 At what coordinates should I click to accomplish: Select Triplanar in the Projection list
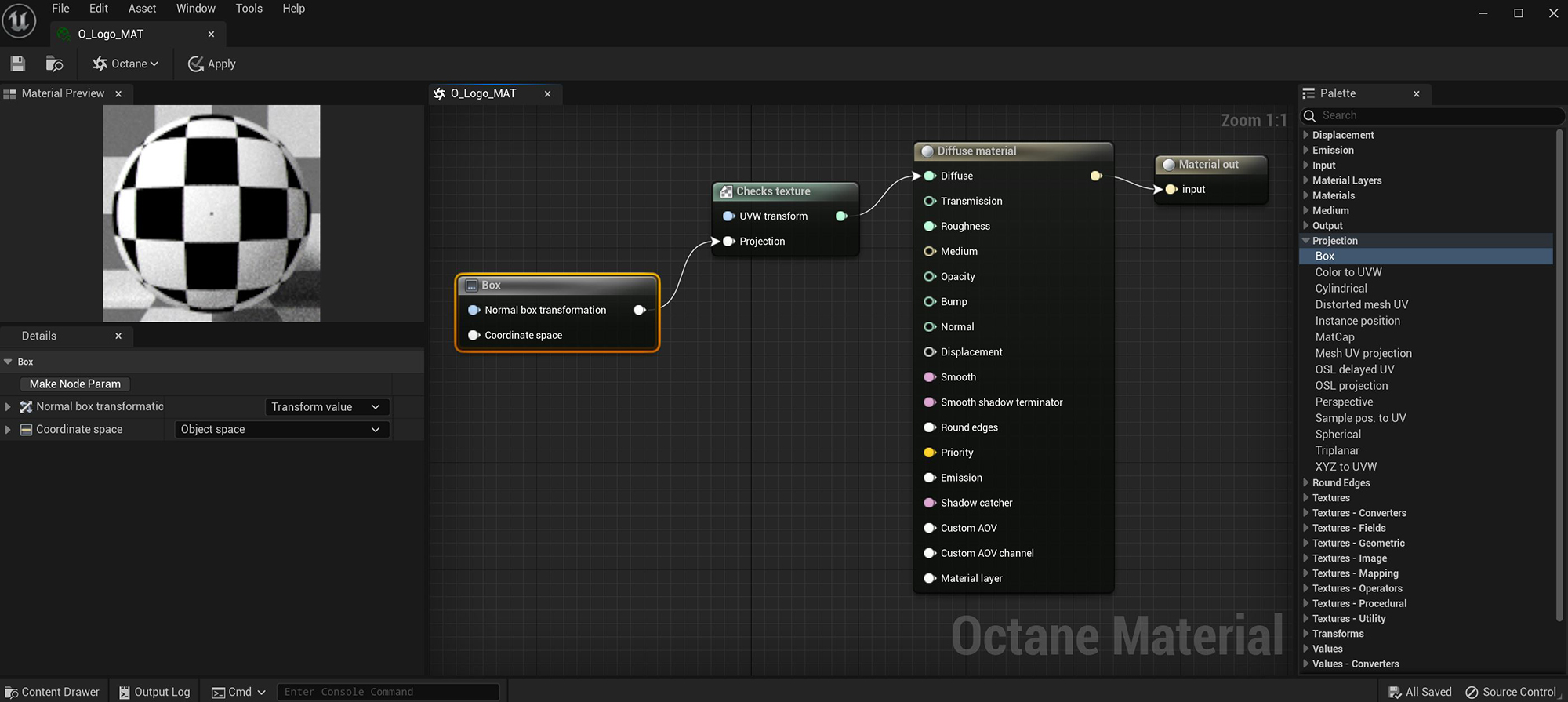coord(1337,450)
